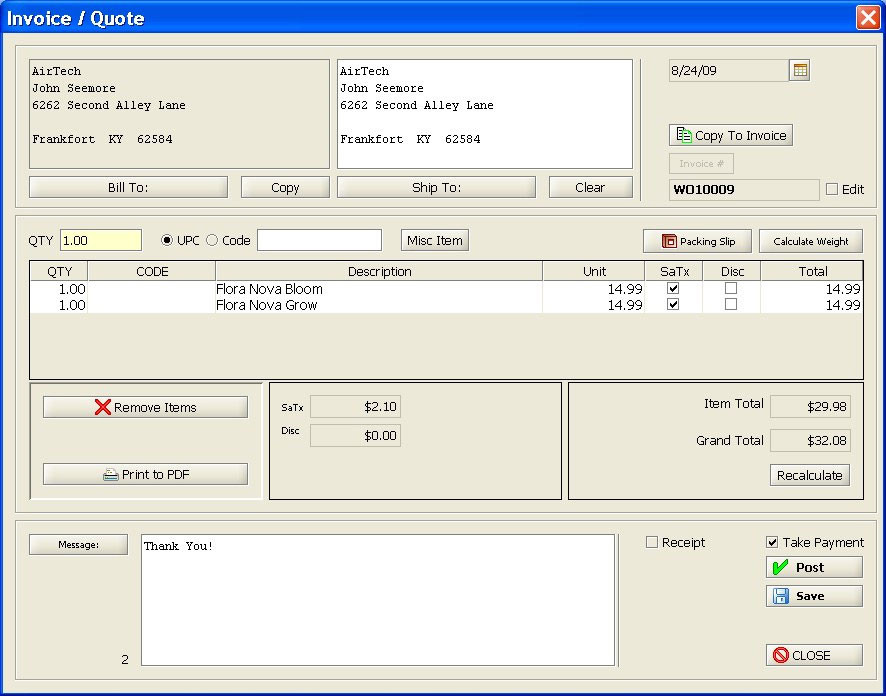Click the CODE column header
The image size is (886, 696).
(152, 272)
